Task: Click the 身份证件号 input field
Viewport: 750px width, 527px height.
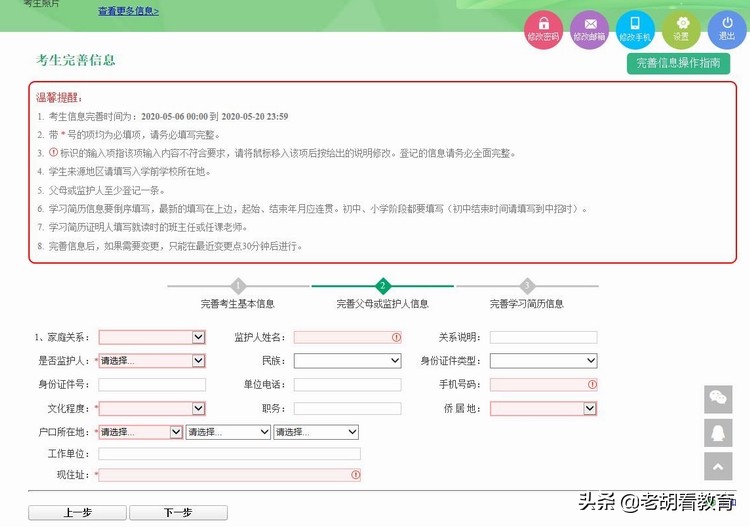Action: click(x=152, y=384)
